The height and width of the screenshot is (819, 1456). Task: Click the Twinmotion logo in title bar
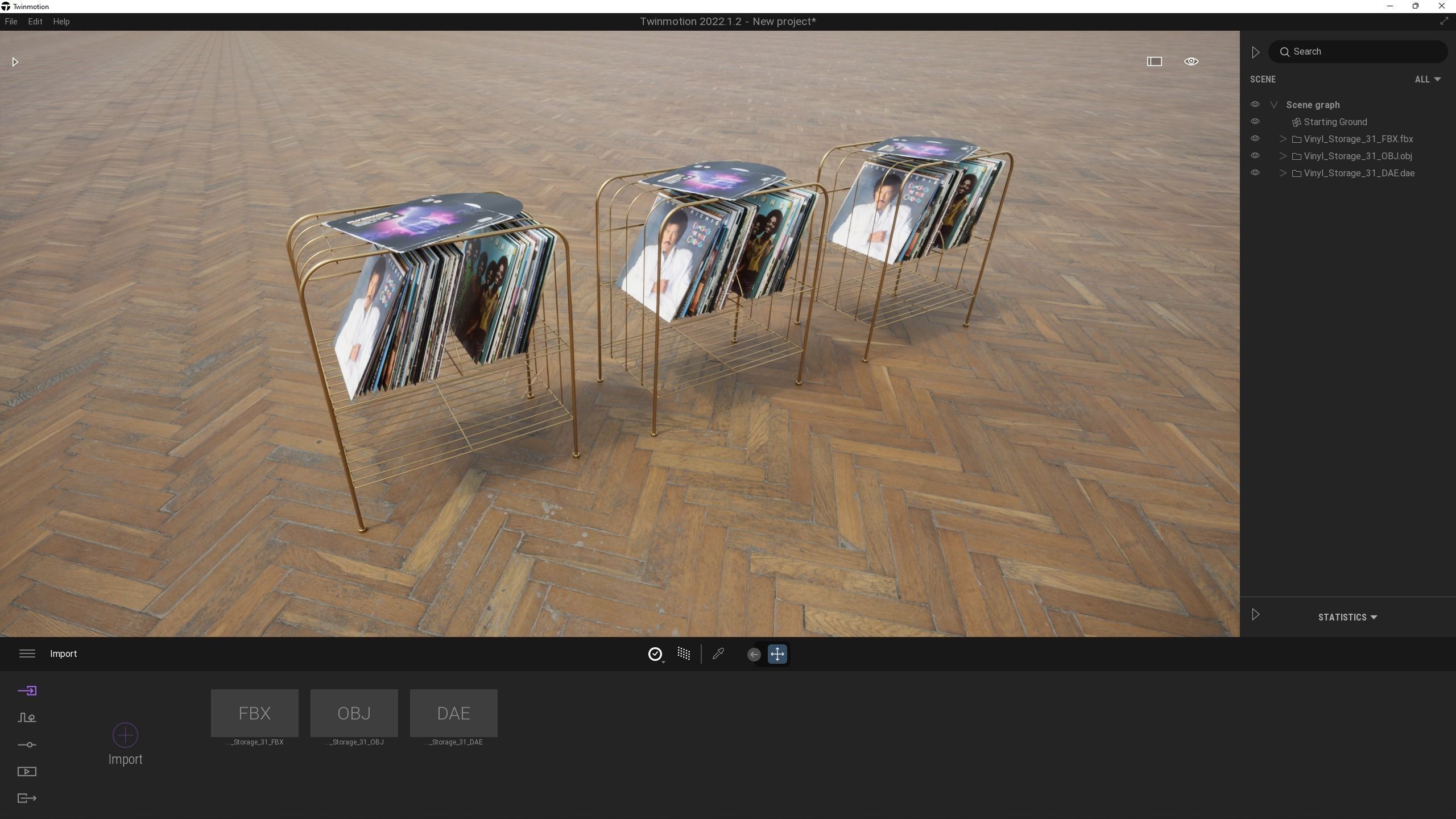click(6, 6)
